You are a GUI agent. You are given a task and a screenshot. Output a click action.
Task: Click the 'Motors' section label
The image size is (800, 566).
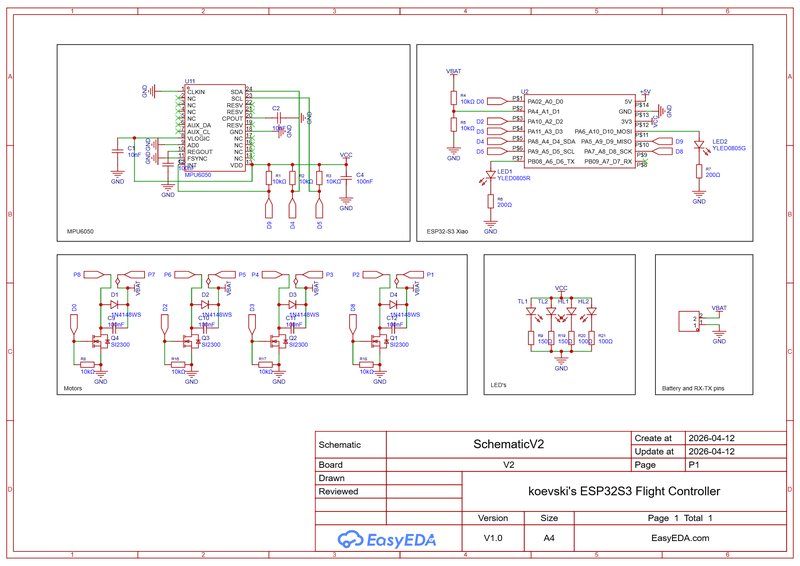coord(72,388)
